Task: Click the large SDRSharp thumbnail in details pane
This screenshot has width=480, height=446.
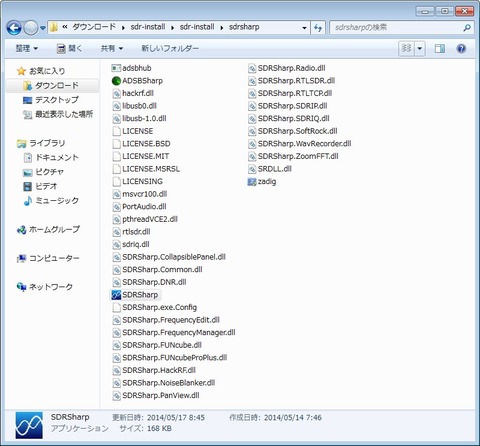Action: [29, 425]
